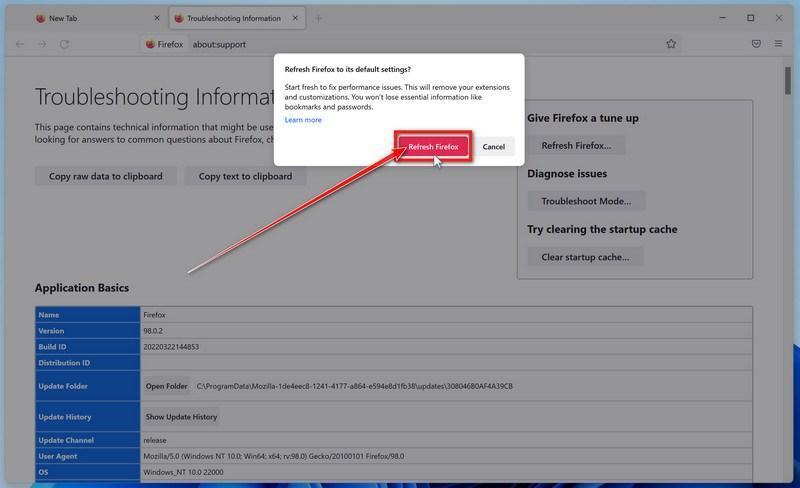Click the Distribution ID row header
This screenshot has width=800, height=488.
click(x=87, y=362)
